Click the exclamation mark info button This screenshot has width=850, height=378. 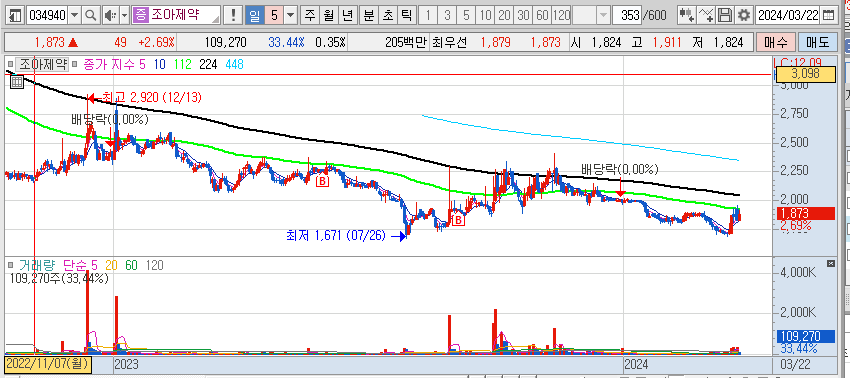233,15
